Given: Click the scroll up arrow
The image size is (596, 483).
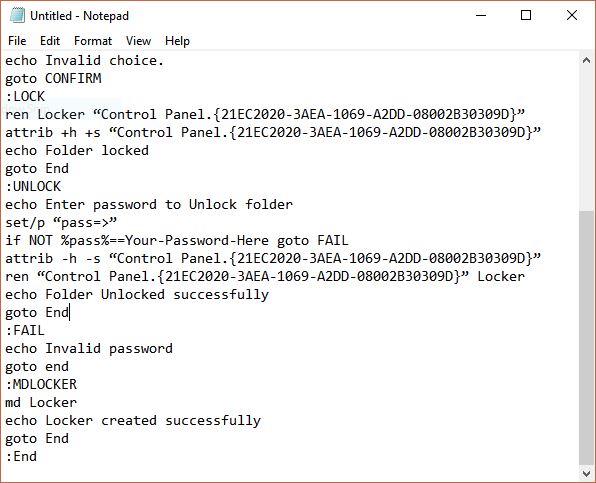Looking at the screenshot, I should [x=586, y=60].
